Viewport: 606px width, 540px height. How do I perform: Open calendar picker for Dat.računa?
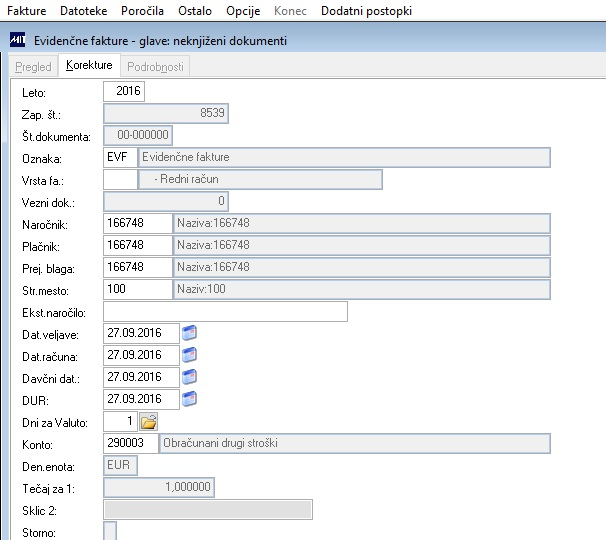click(189, 355)
